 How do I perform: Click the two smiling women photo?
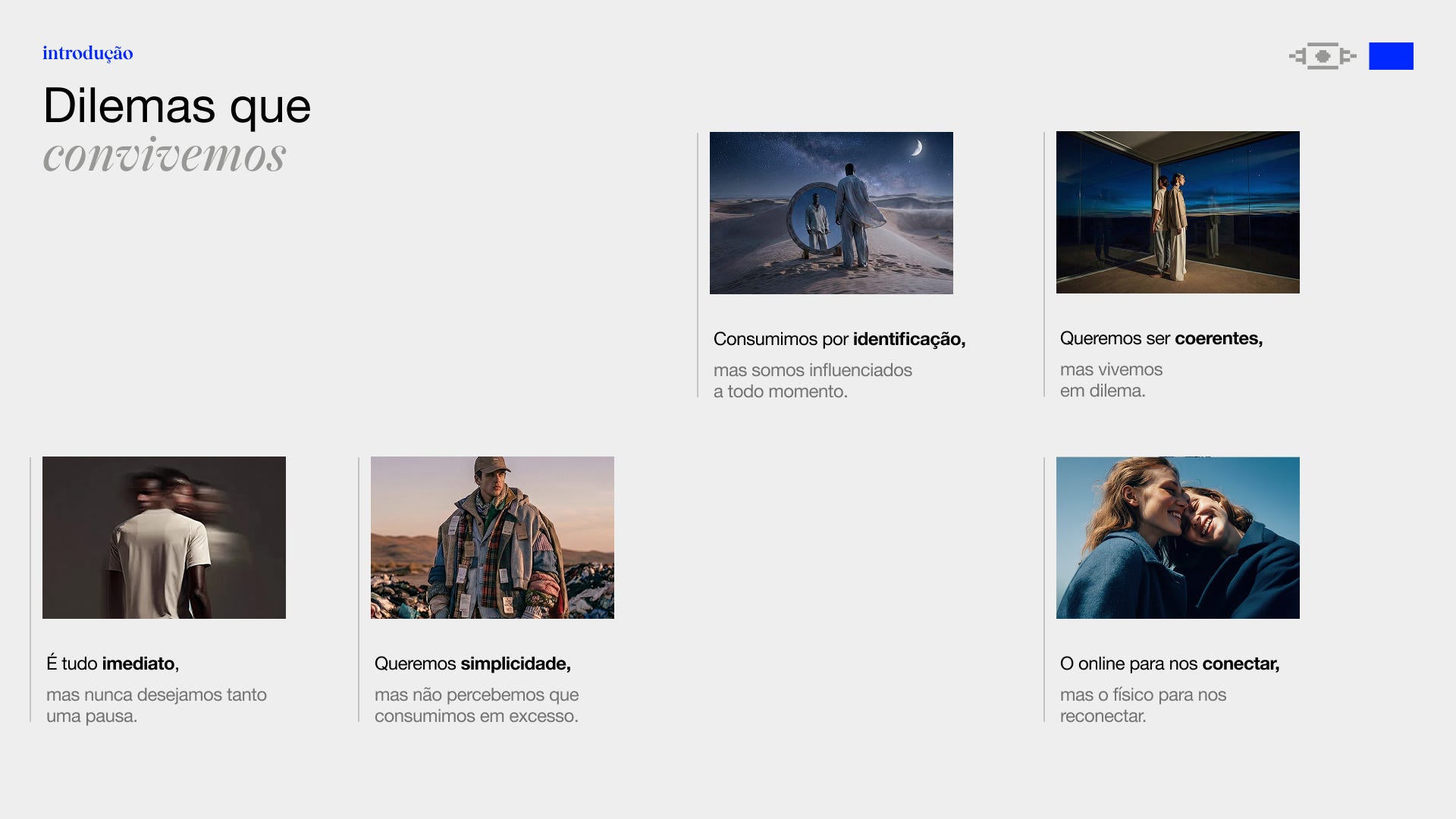(1178, 538)
